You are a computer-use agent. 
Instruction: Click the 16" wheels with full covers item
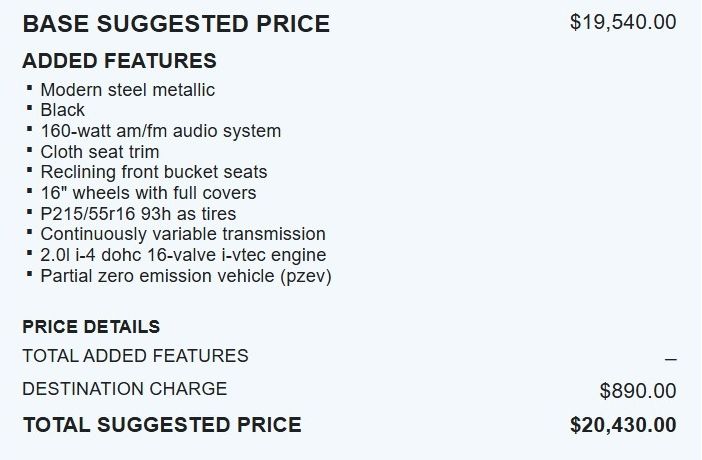point(148,193)
